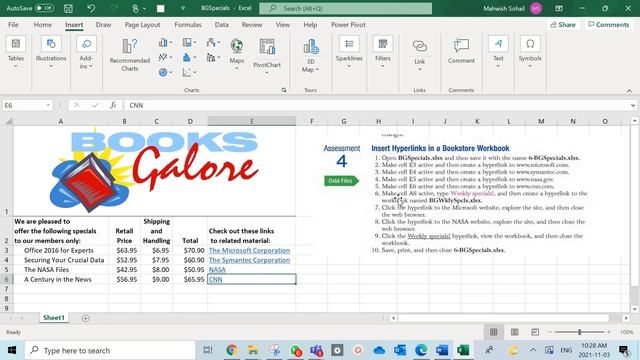This screenshot has width=640, height=360.
Task: Collapse the ribbon with the chevron
Action: (629, 90)
